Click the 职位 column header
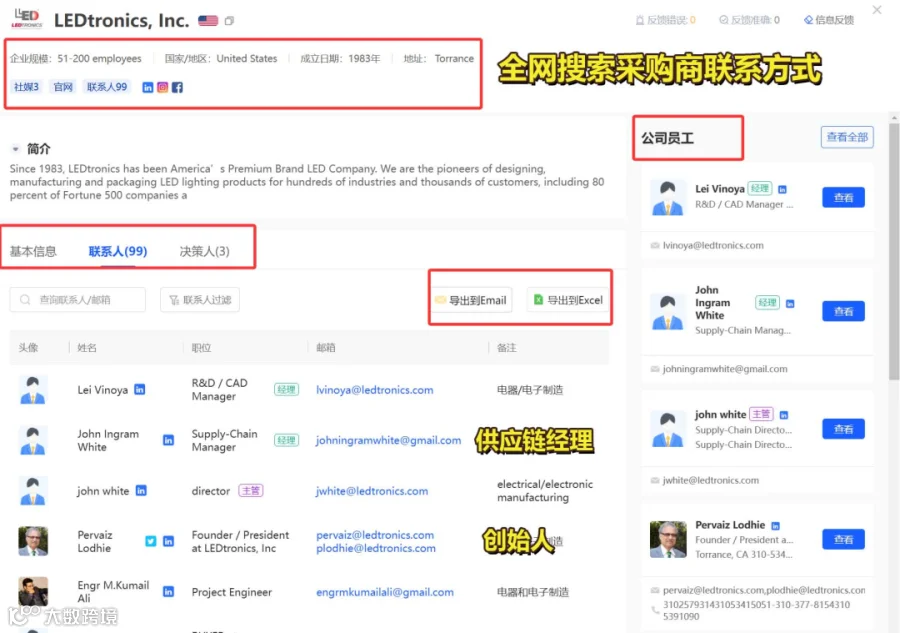The height and width of the screenshot is (633, 900). point(201,347)
